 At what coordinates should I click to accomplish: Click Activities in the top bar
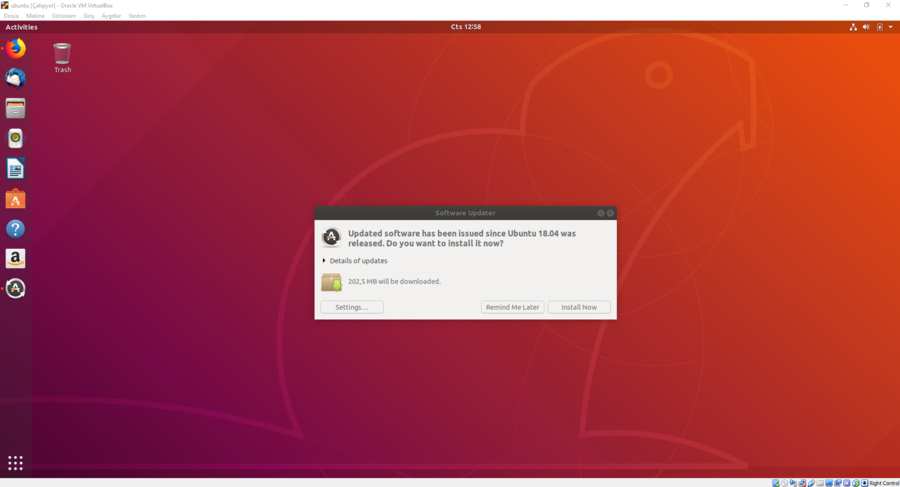(21, 27)
